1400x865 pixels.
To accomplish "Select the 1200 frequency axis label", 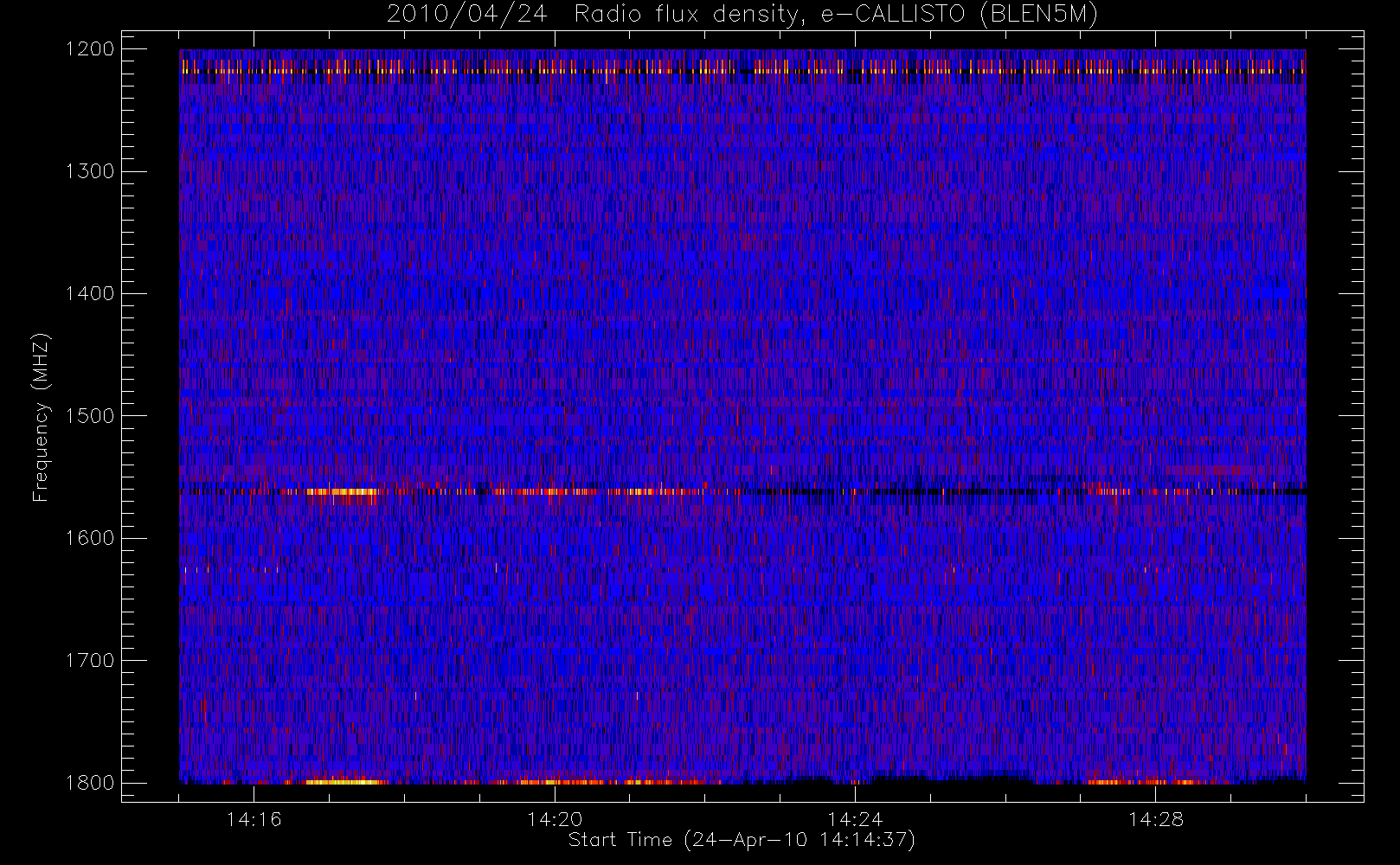I will (90, 49).
